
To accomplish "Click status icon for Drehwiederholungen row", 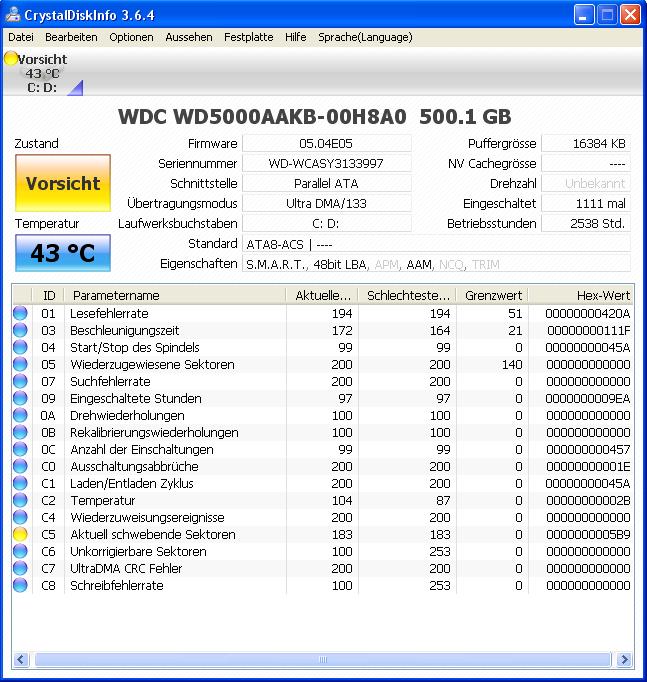I will 20,415.
